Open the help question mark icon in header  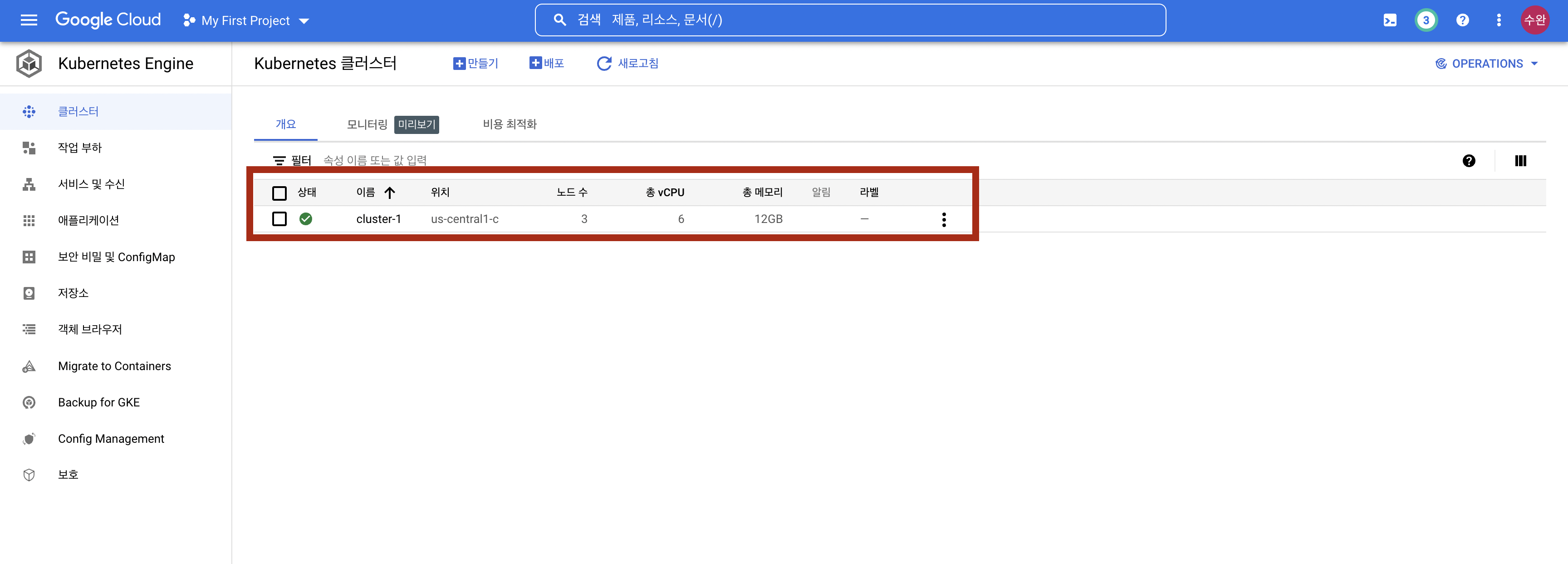pos(1462,20)
